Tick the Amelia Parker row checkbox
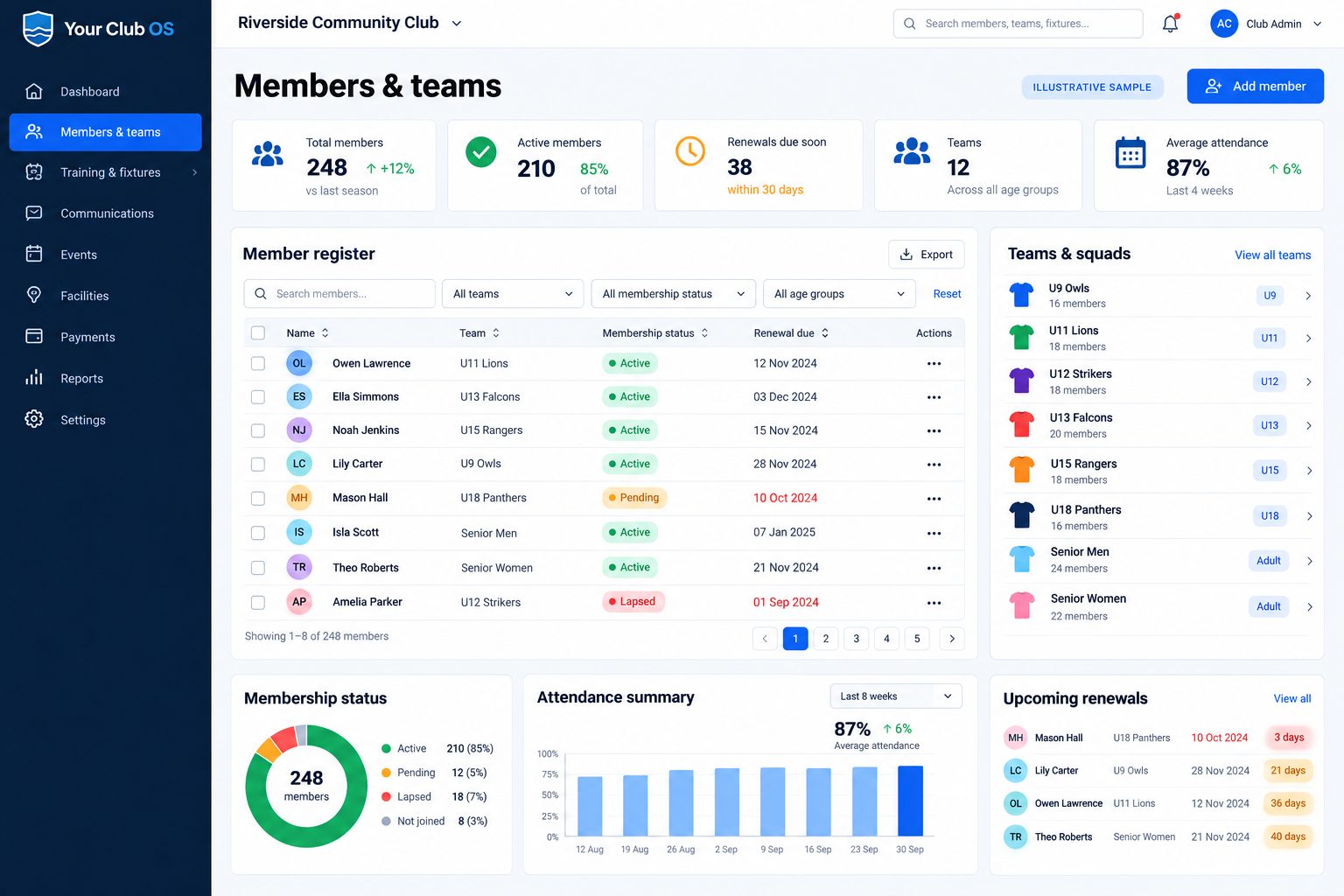 coord(258,602)
